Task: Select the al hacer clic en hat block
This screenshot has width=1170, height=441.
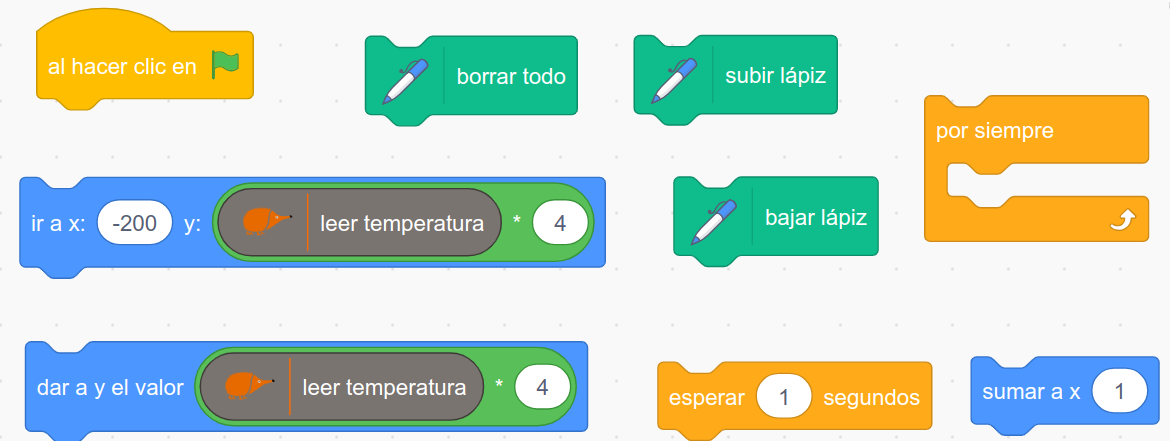Action: 145,66
